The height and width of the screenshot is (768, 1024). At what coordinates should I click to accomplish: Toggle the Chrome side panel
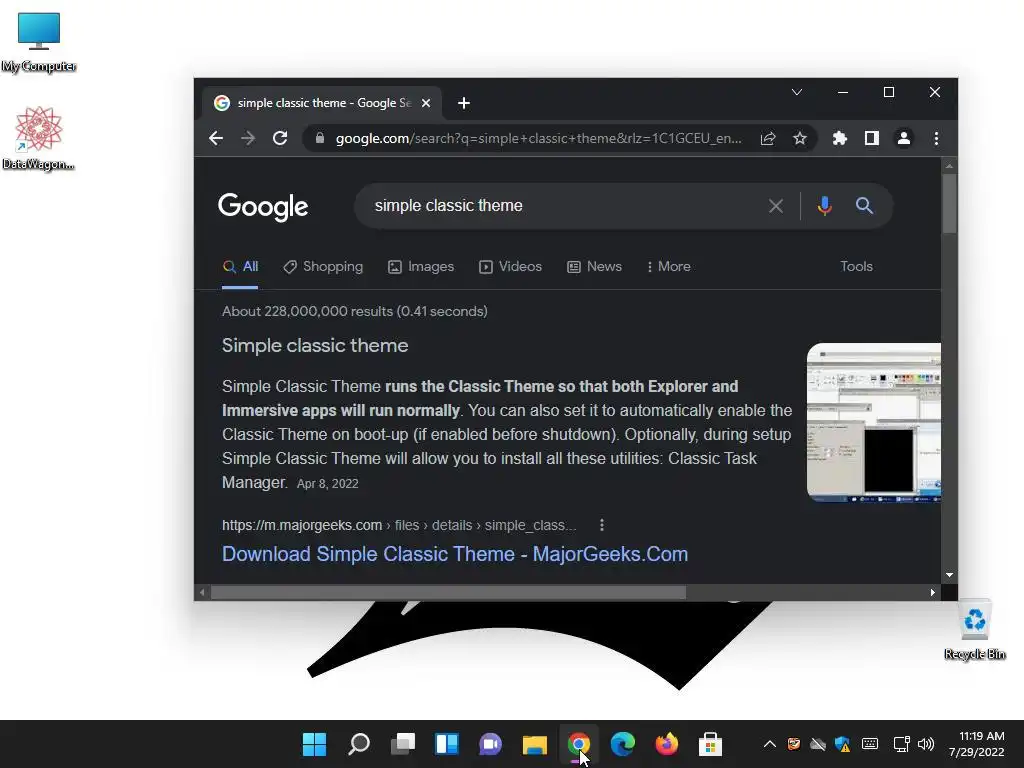point(871,138)
